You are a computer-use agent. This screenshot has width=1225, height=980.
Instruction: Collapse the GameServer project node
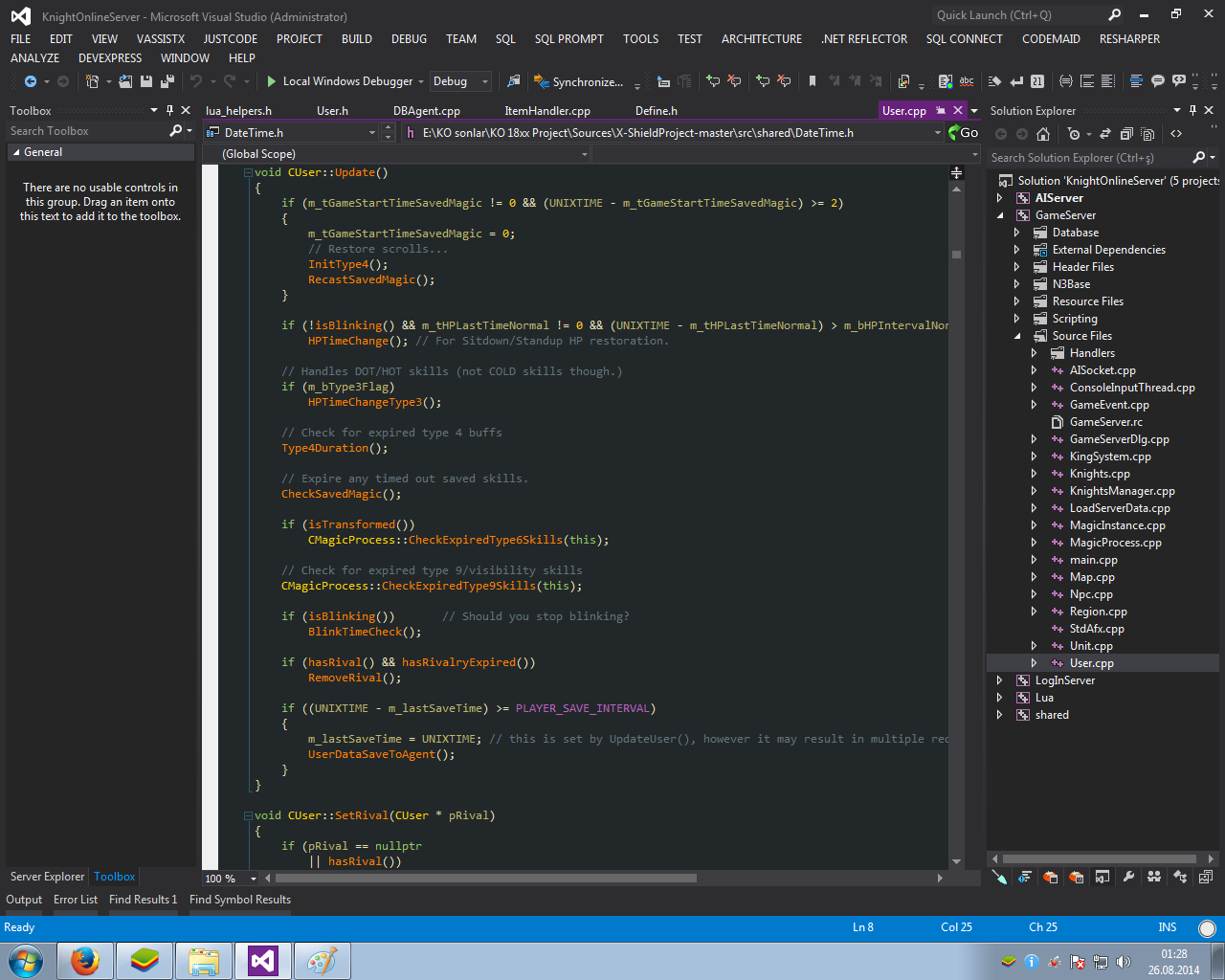click(x=999, y=215)
